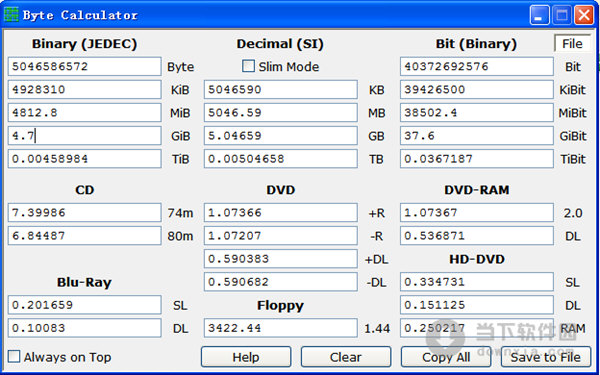Select the DVD -DL field
The height and width of the screenshot is (375, 600).
[280, 282]
